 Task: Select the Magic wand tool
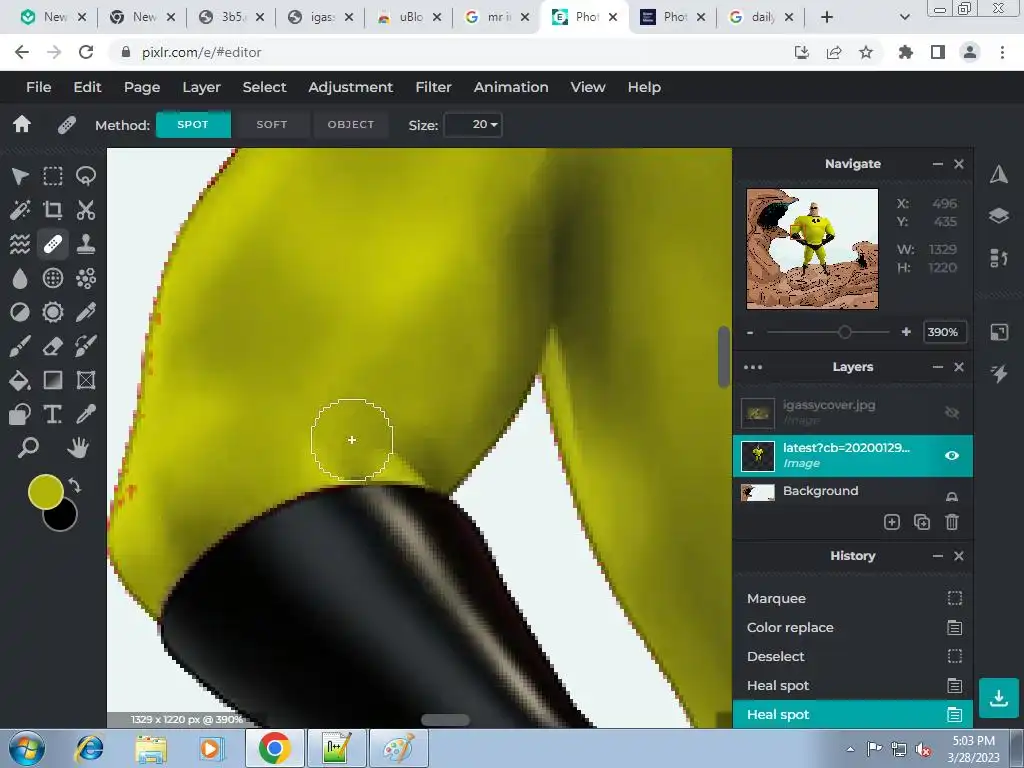point(20,210)
